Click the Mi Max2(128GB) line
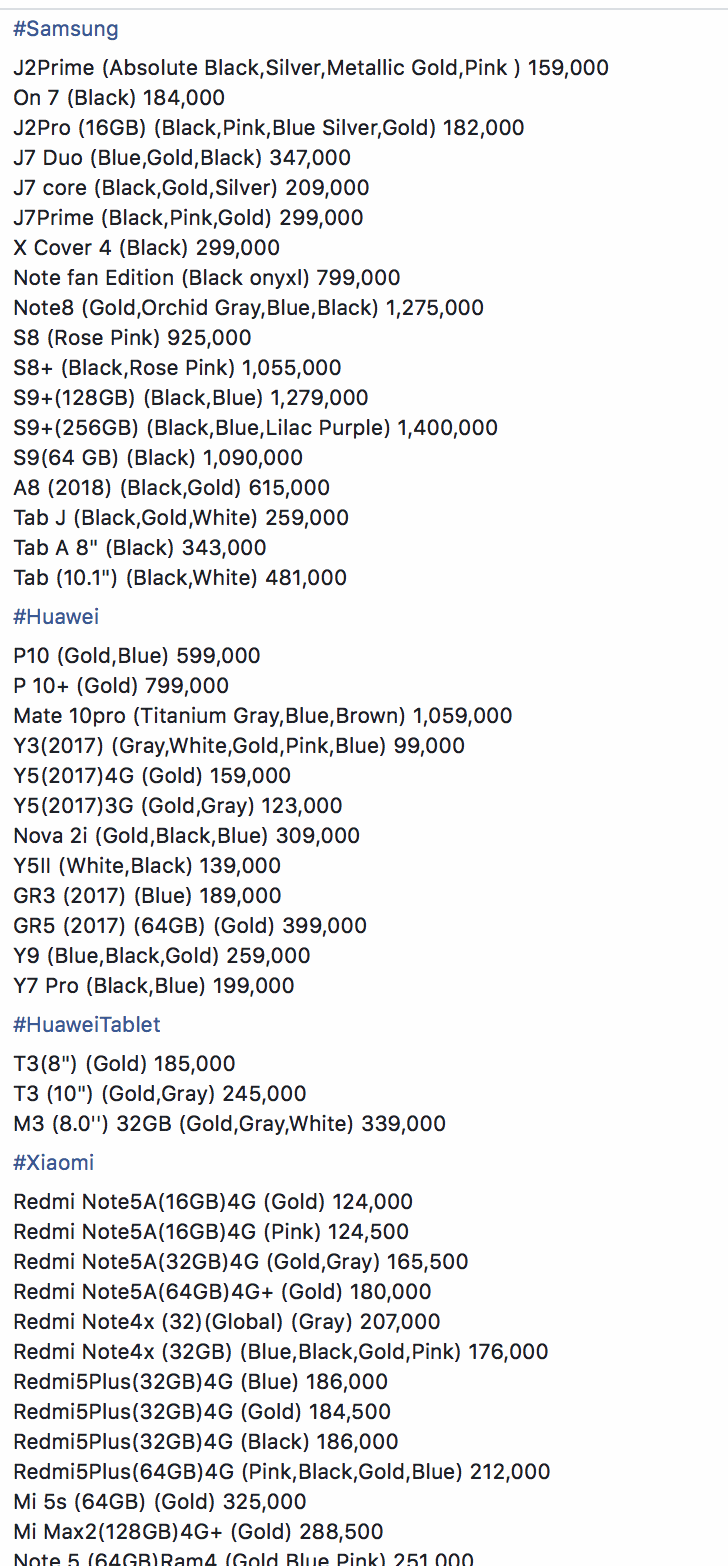 (x=198, y=1532)
